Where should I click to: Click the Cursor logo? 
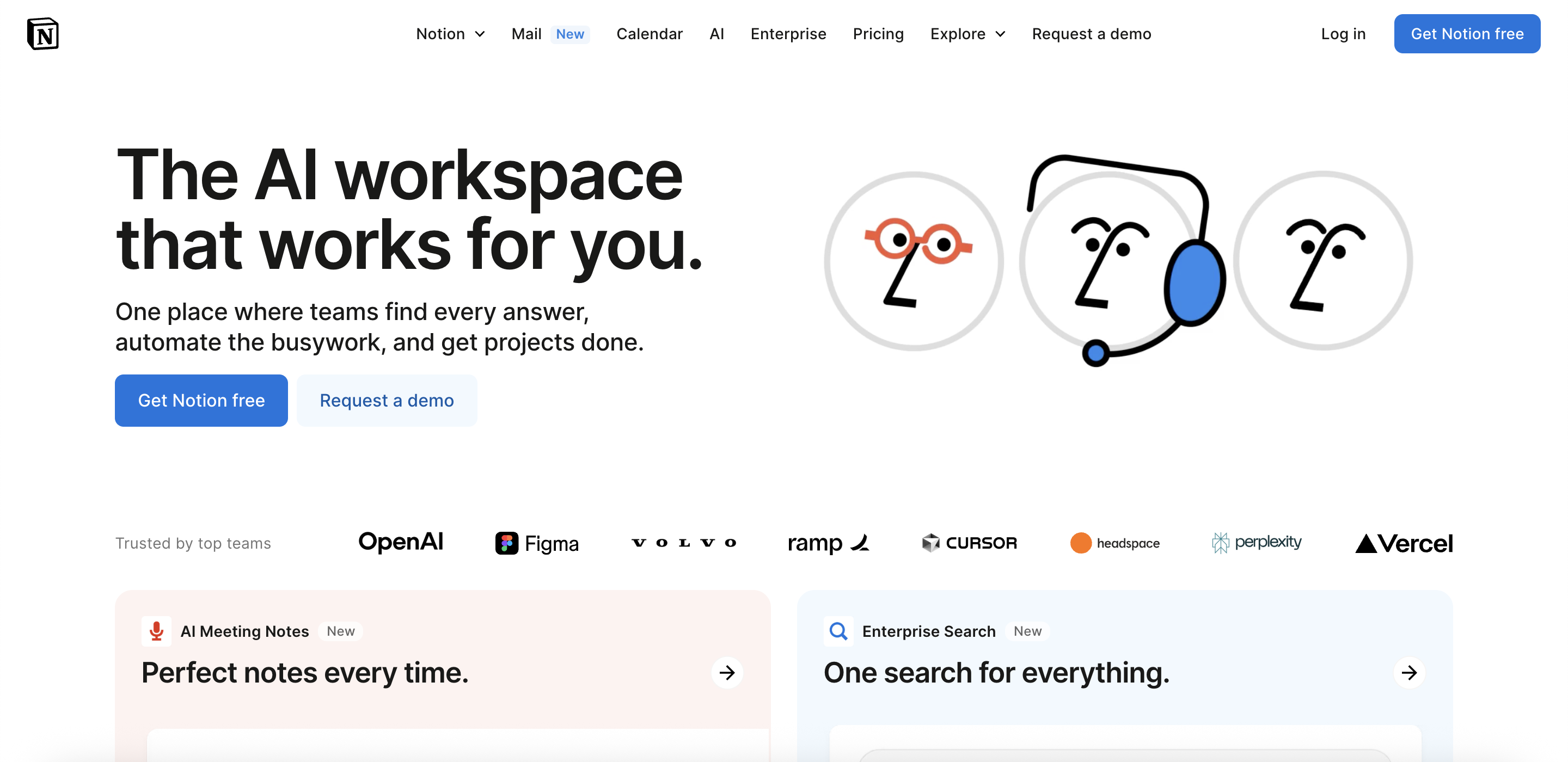click(969, 543)
